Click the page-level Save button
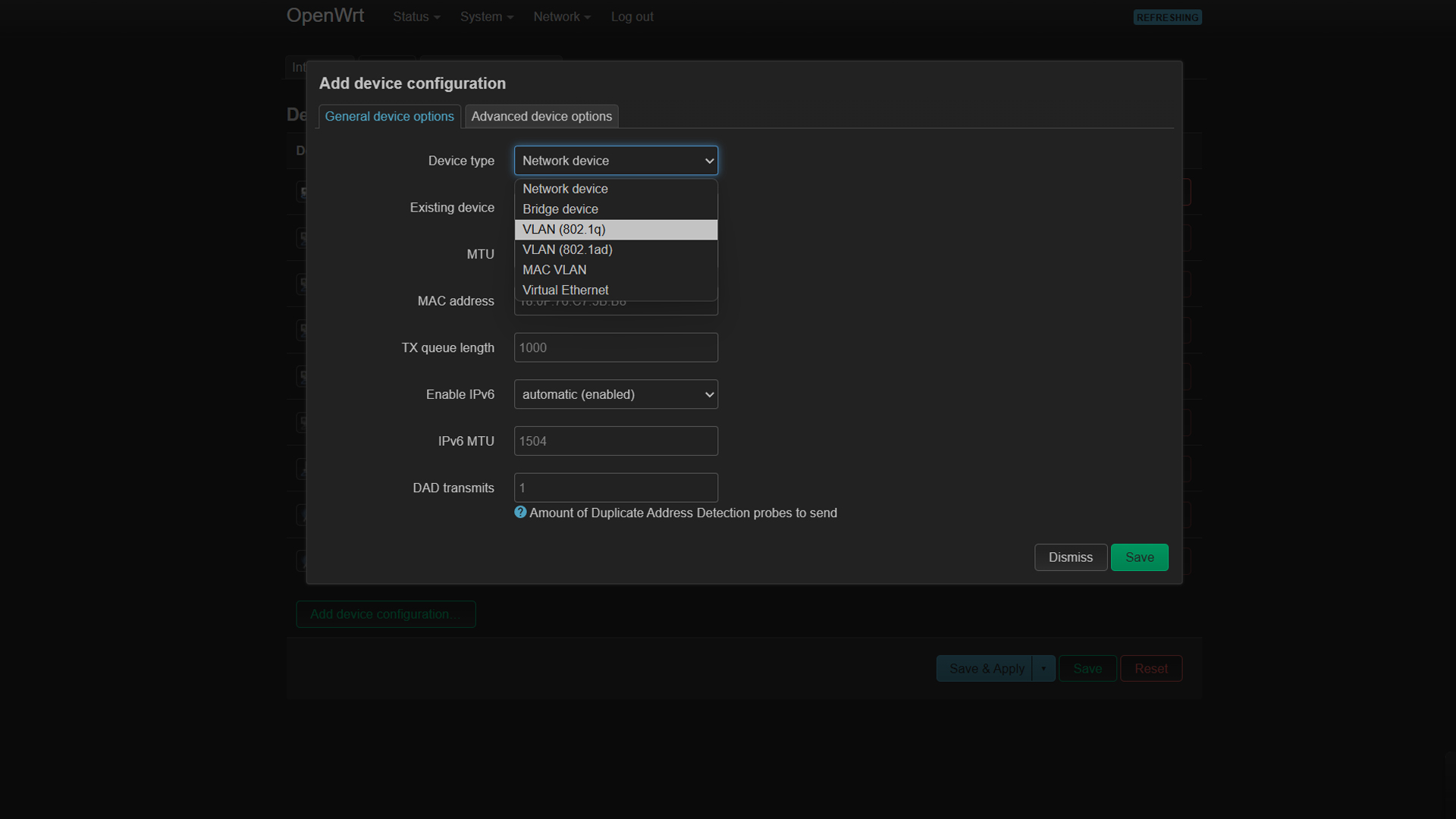The image size is (1456, 819). tap(1087, 669)
